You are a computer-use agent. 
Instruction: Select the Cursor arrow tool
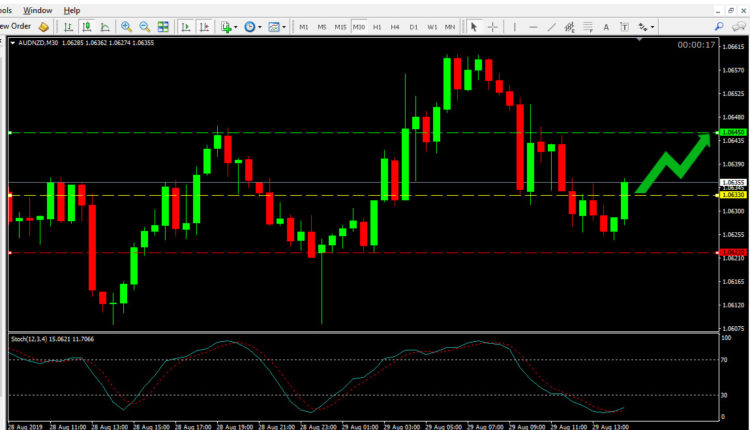point(474,27)
